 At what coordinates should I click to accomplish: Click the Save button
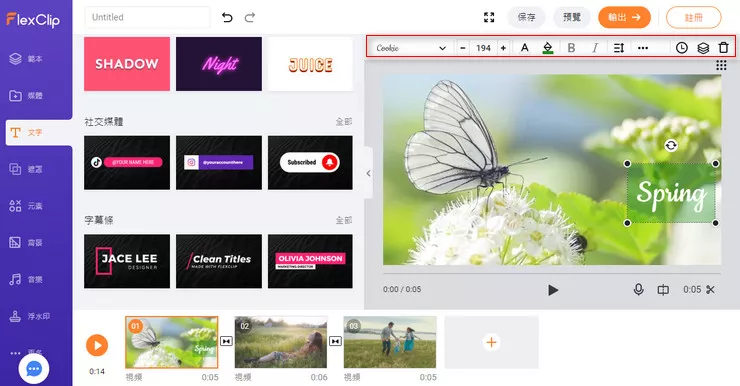point(526,17)
